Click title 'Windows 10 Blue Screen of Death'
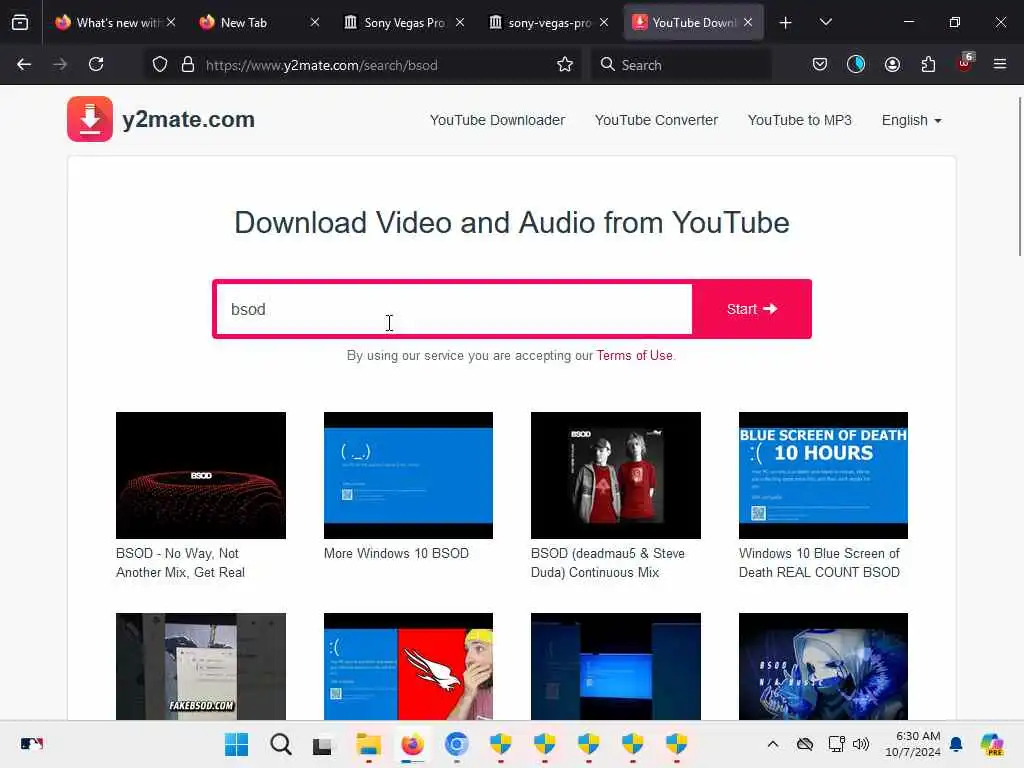Screen dimensions: 1024x768 (x=820, y=562)
